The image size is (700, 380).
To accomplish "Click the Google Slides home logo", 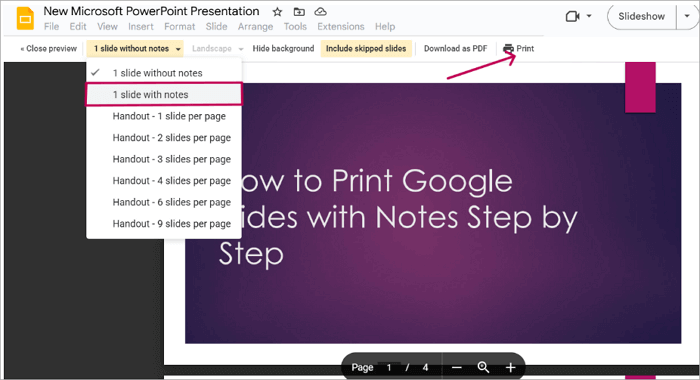I will coord(25,18).
